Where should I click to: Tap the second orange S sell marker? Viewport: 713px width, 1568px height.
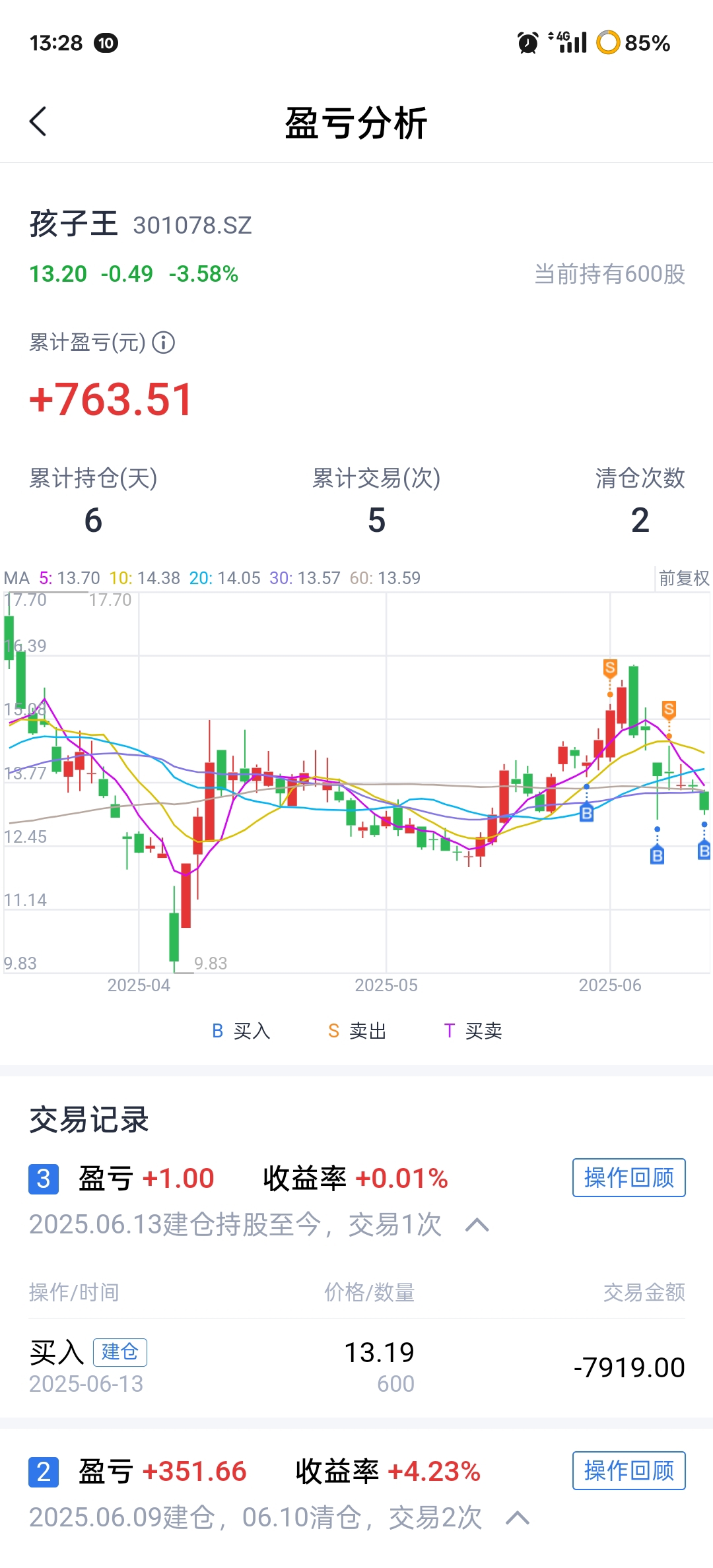click(x=669, y=710)
